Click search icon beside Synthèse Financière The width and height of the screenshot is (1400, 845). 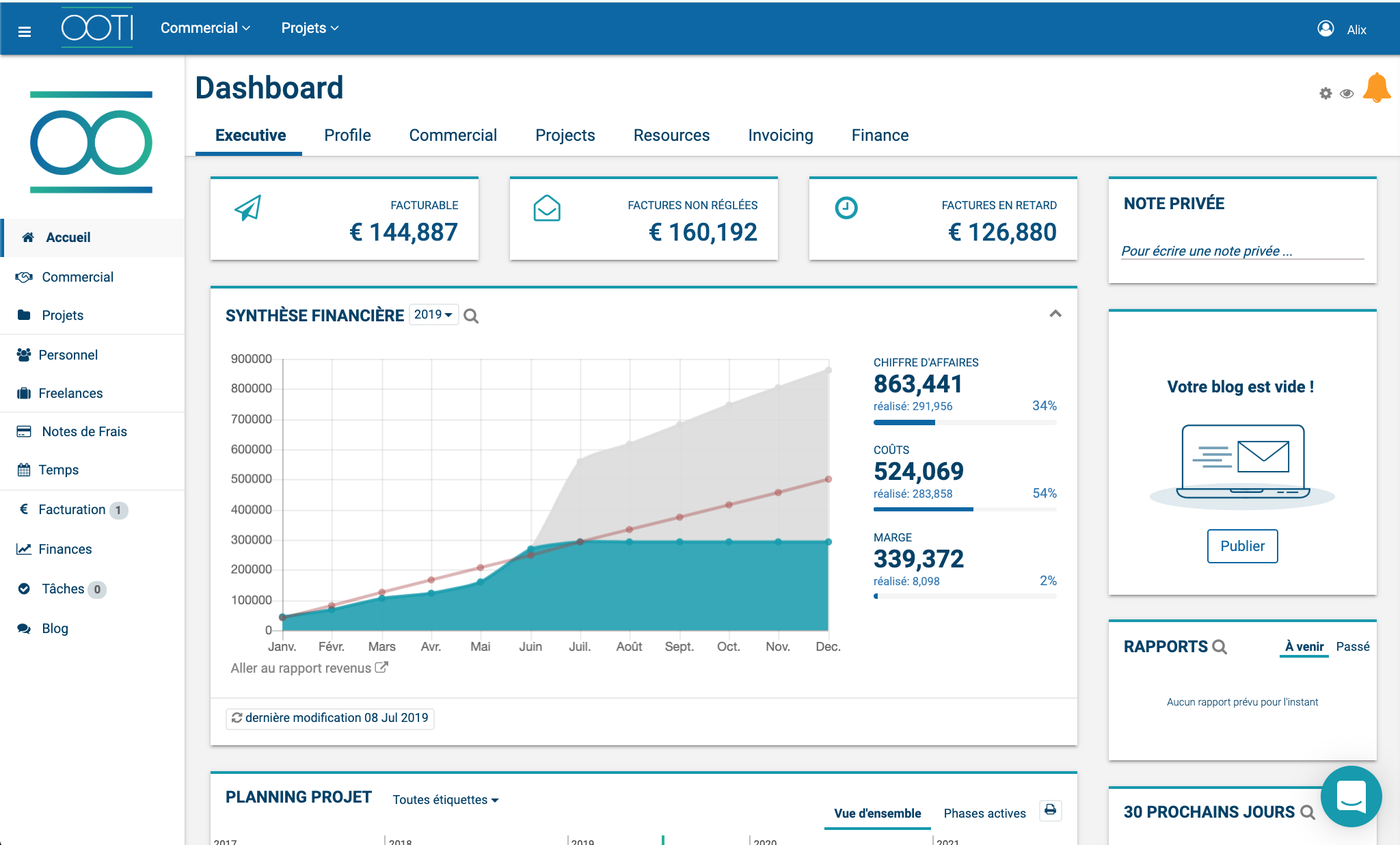pyautogui.click(x=471, y=316)
